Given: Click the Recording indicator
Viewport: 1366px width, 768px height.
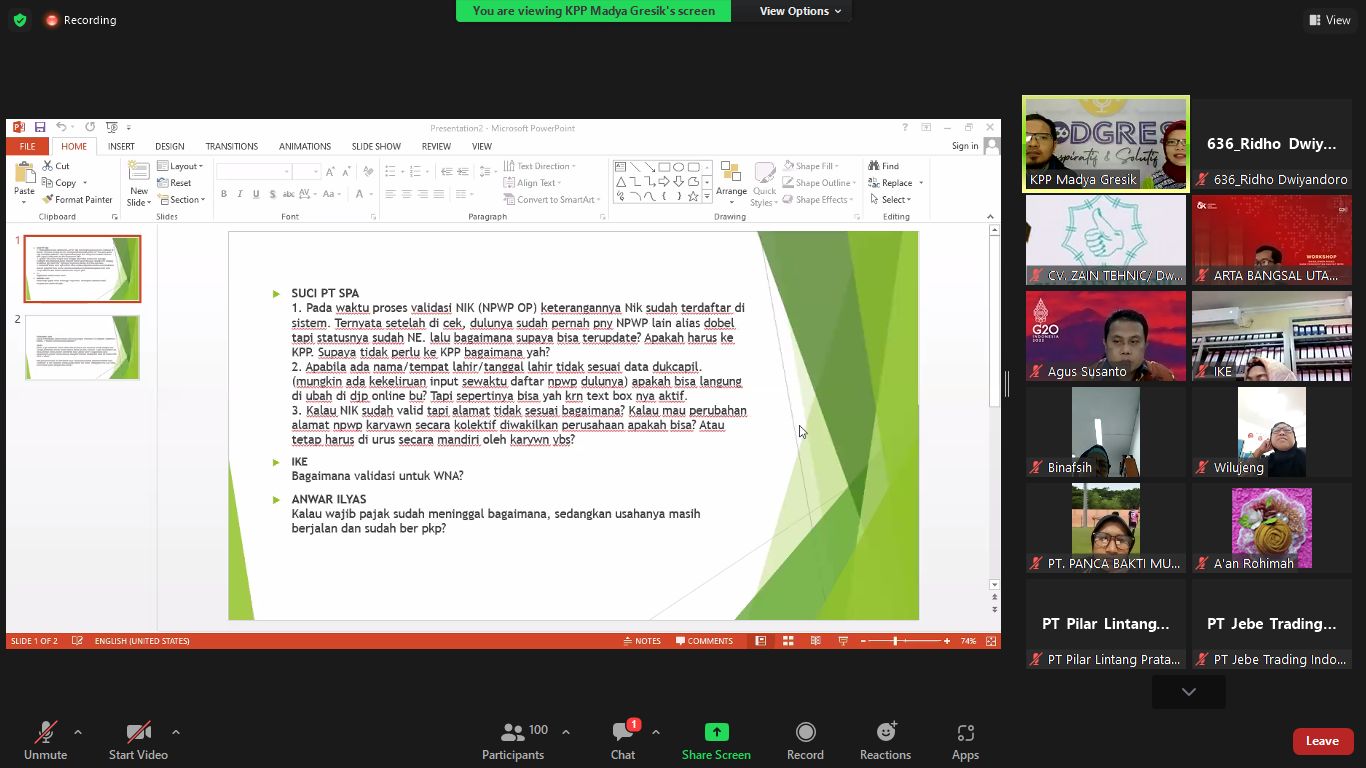Looking at the screenshot, I should 80,20.
